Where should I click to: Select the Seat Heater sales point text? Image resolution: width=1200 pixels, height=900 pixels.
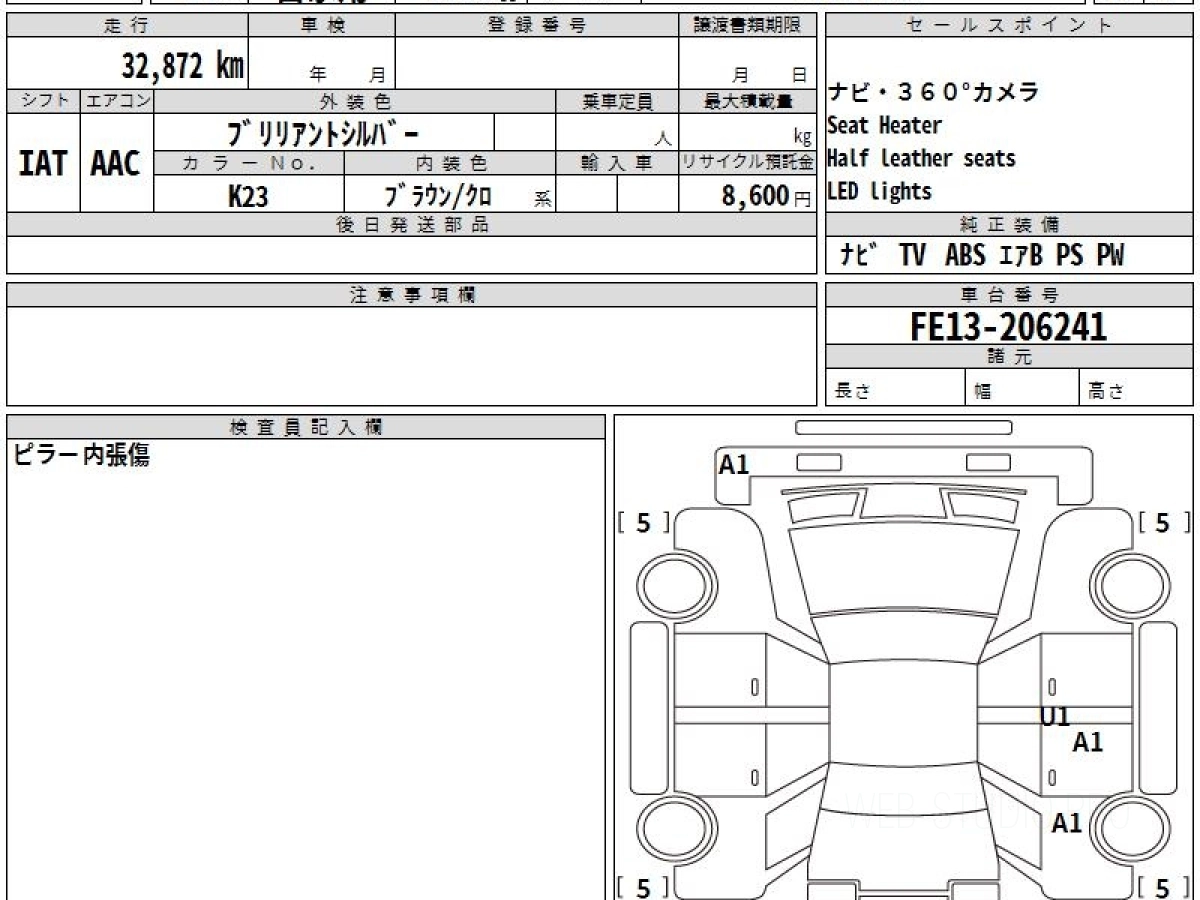(x=884, y=126)
